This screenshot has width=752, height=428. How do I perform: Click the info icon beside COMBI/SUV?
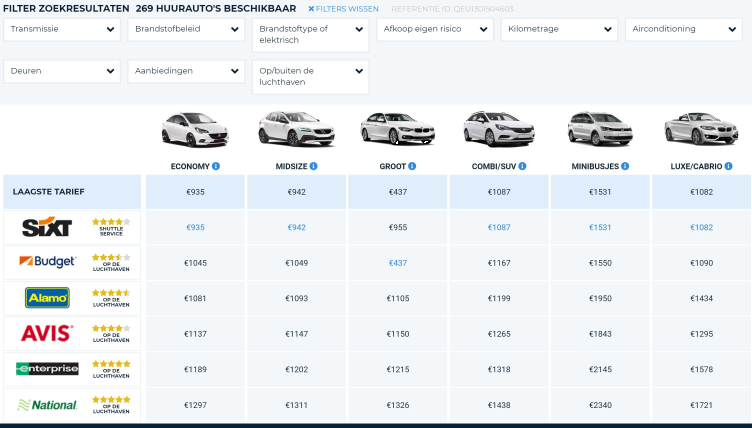[524, 166]
